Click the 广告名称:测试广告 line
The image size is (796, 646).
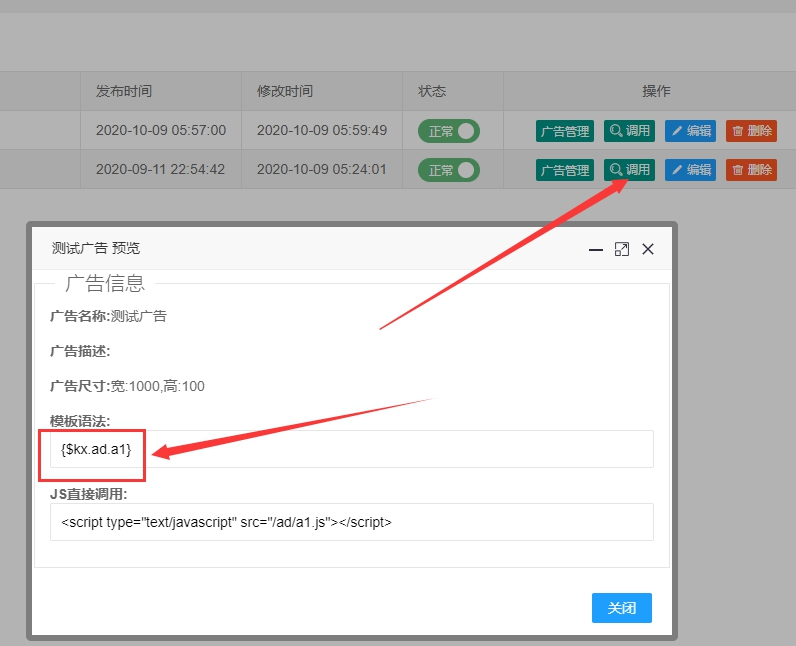pyautogui.click(x=109, y=316)
